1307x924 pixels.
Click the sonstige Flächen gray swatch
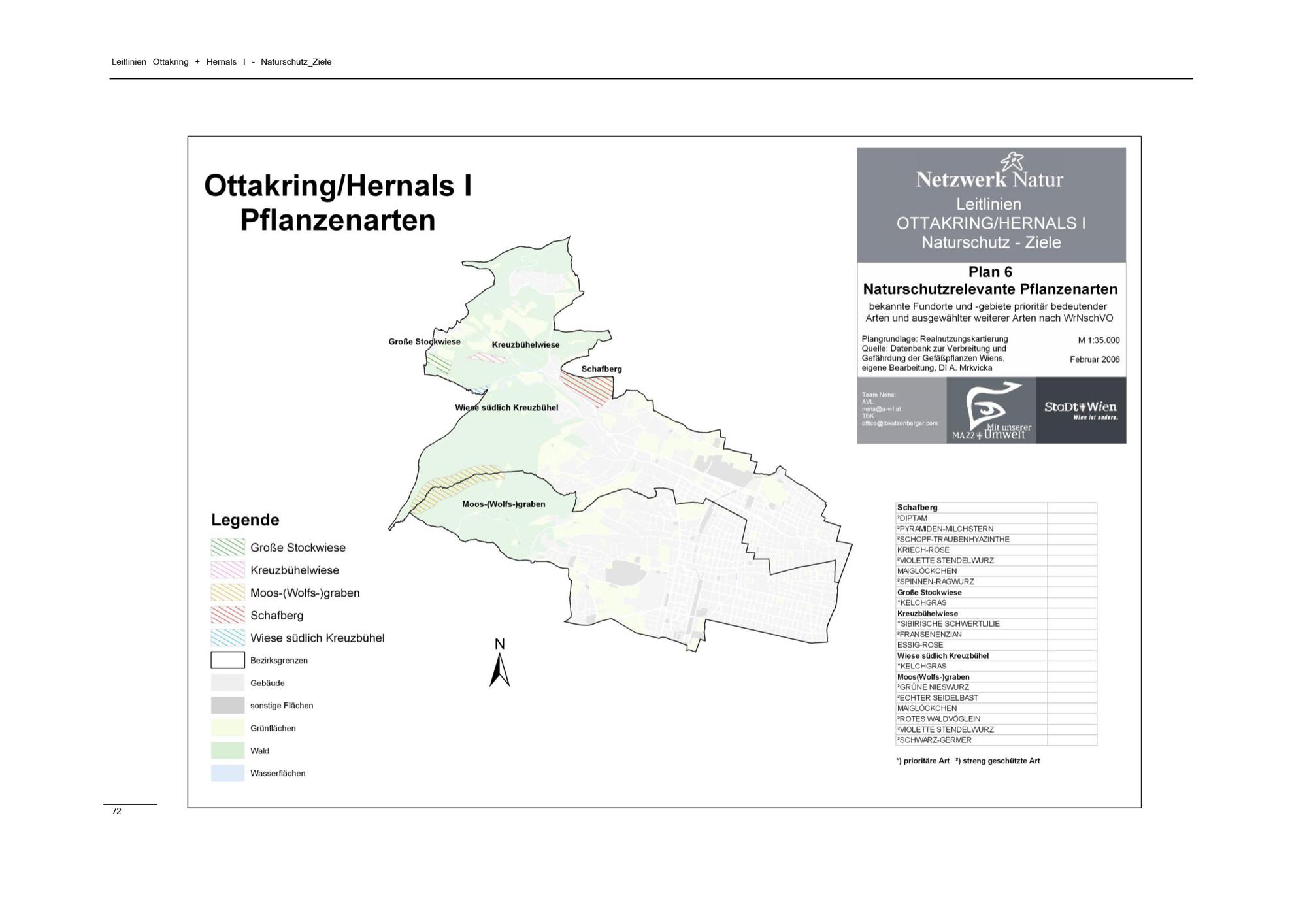227,705
